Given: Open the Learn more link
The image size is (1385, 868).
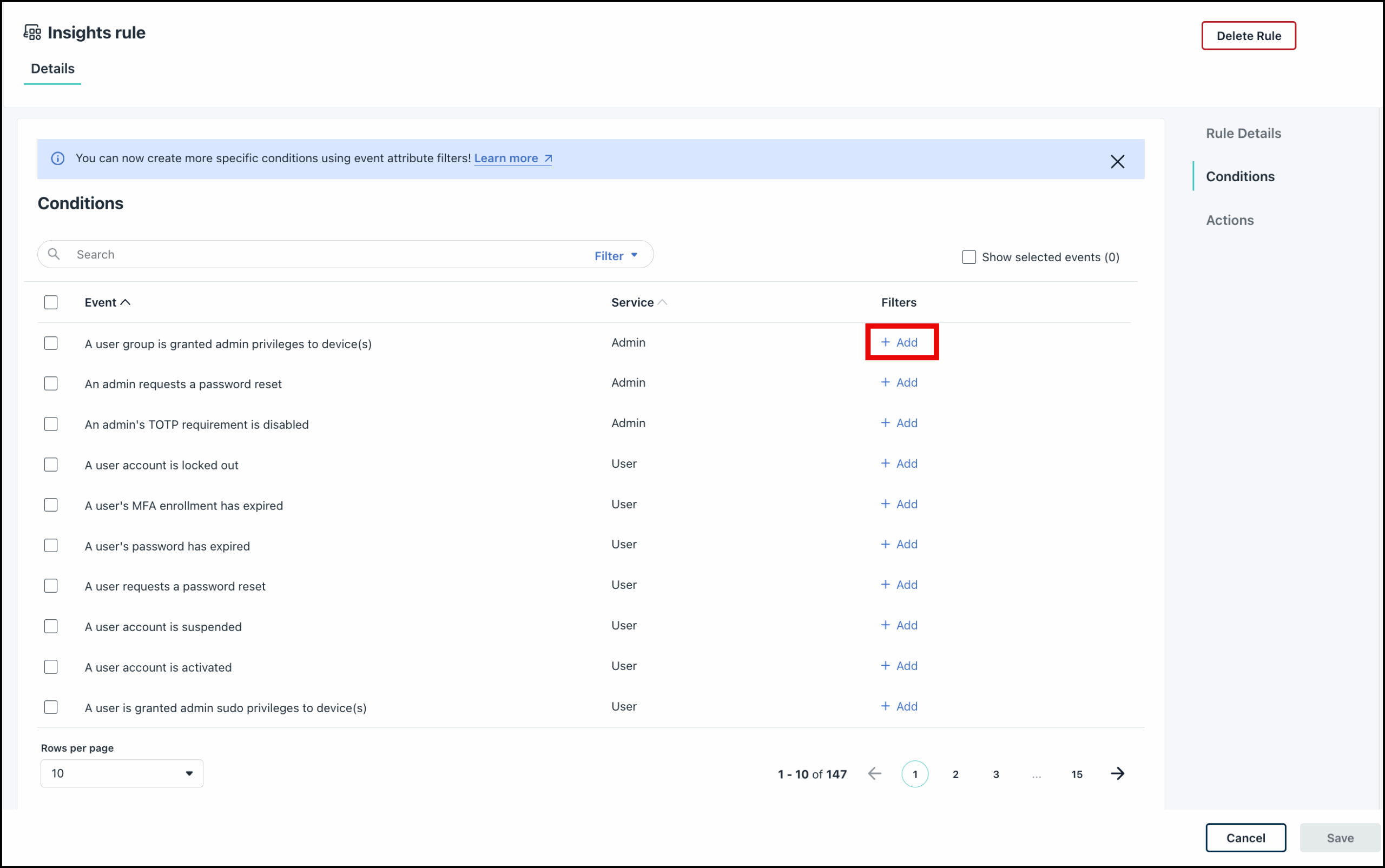Looking at the screenshot, I should [513, 158].
